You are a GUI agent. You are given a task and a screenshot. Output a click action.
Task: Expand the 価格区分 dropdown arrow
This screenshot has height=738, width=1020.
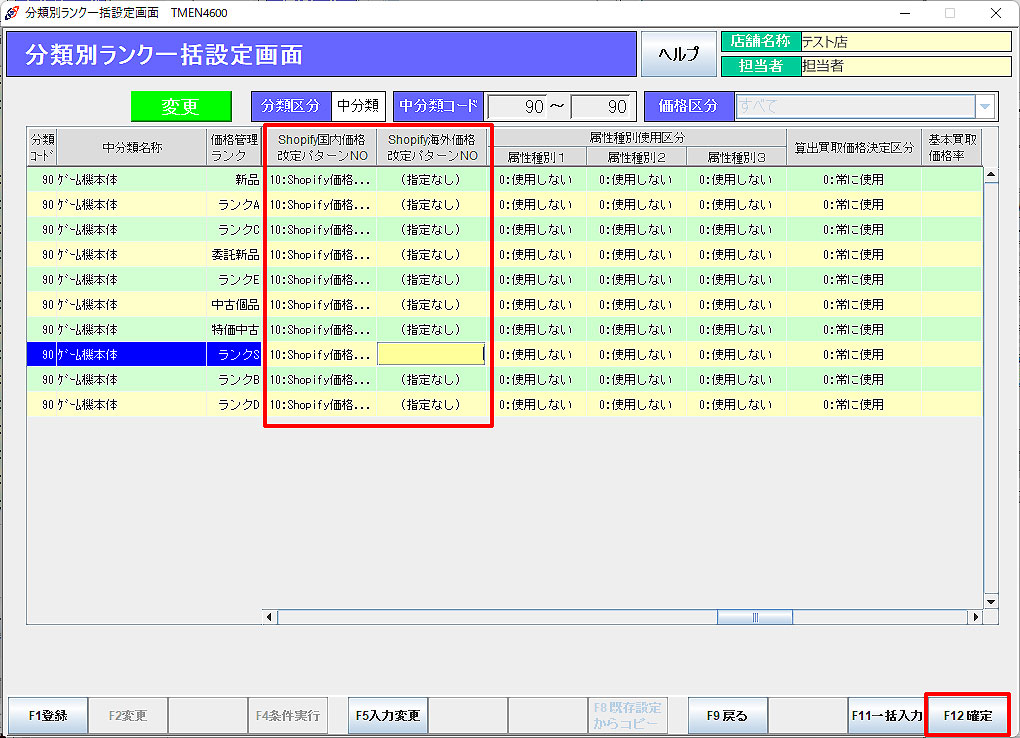(985, 106)
